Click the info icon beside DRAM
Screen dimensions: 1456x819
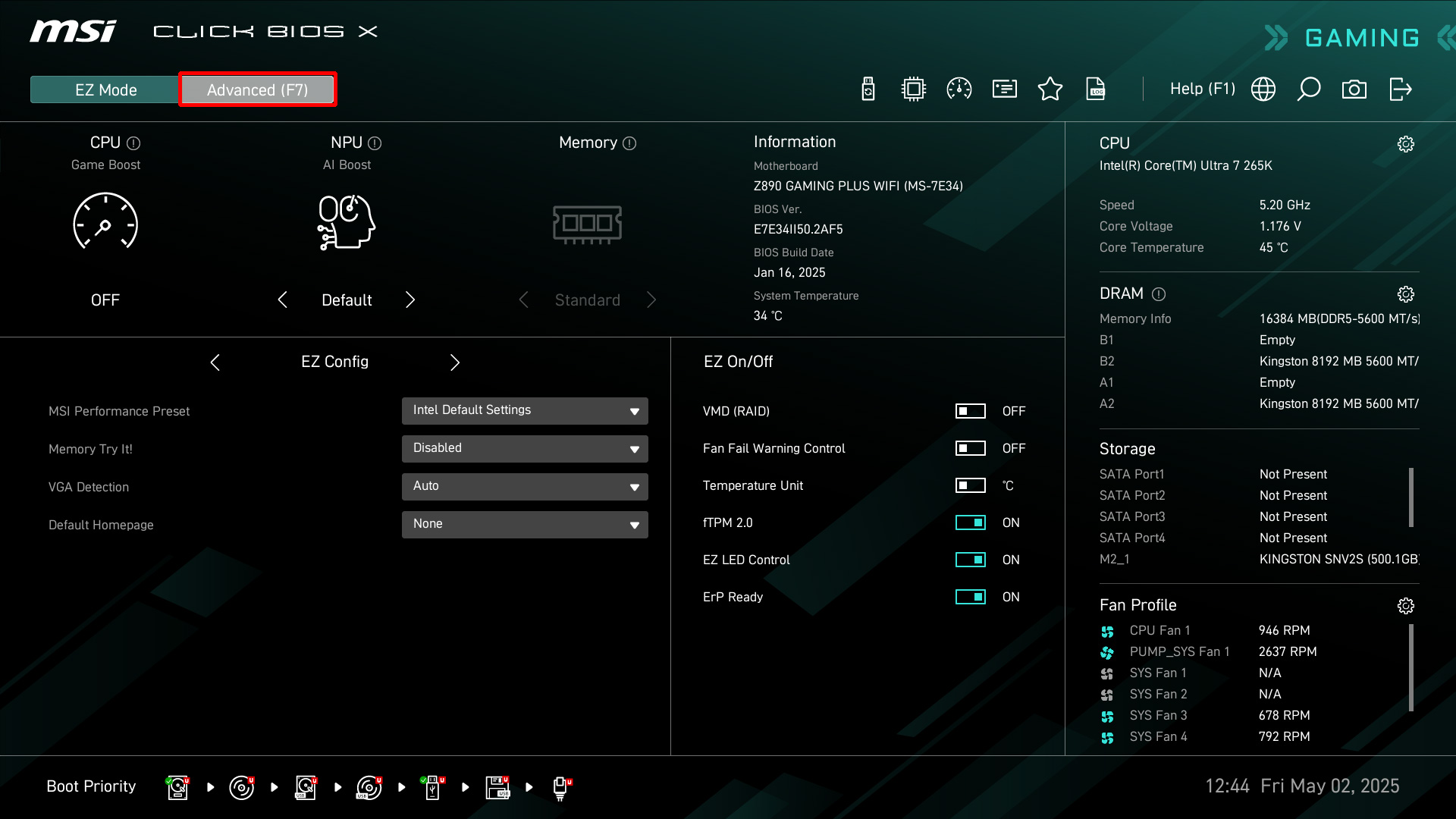1159,294
